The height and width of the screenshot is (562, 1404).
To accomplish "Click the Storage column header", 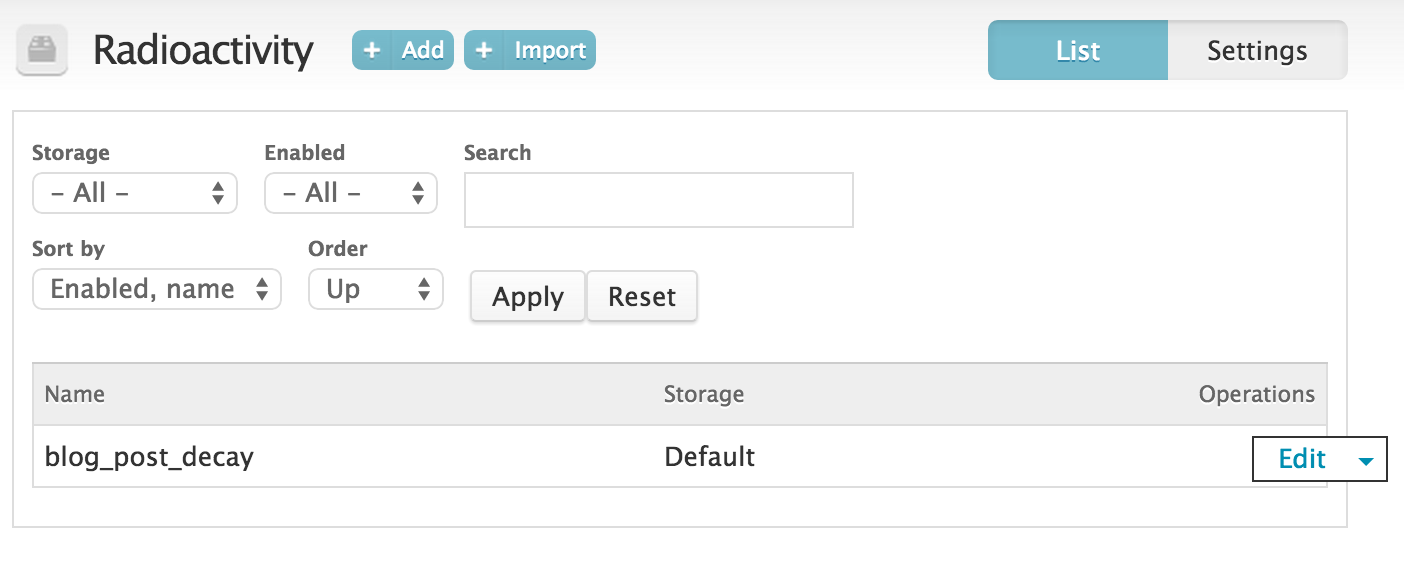I will [704, 394].
